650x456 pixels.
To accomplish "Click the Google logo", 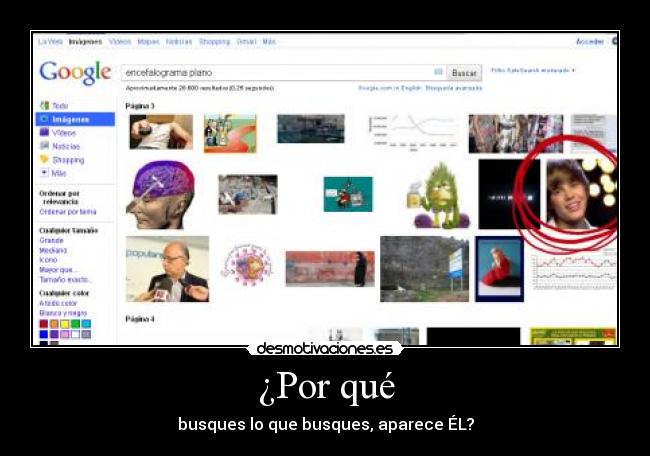I will pyautogui.click(x=75, y=73).
